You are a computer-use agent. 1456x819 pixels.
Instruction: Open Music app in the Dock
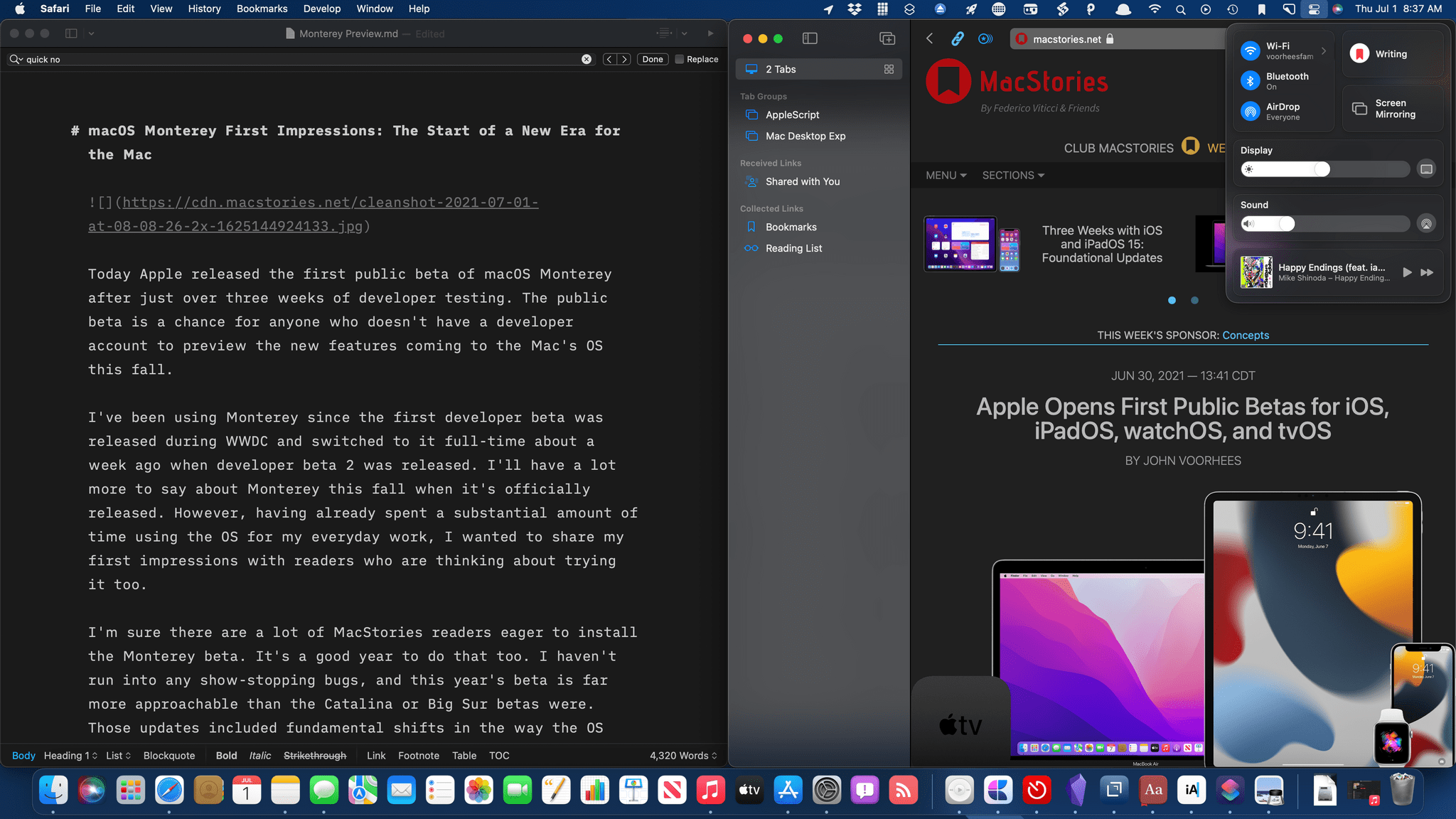pyautogui.click(x=710, y=790)
